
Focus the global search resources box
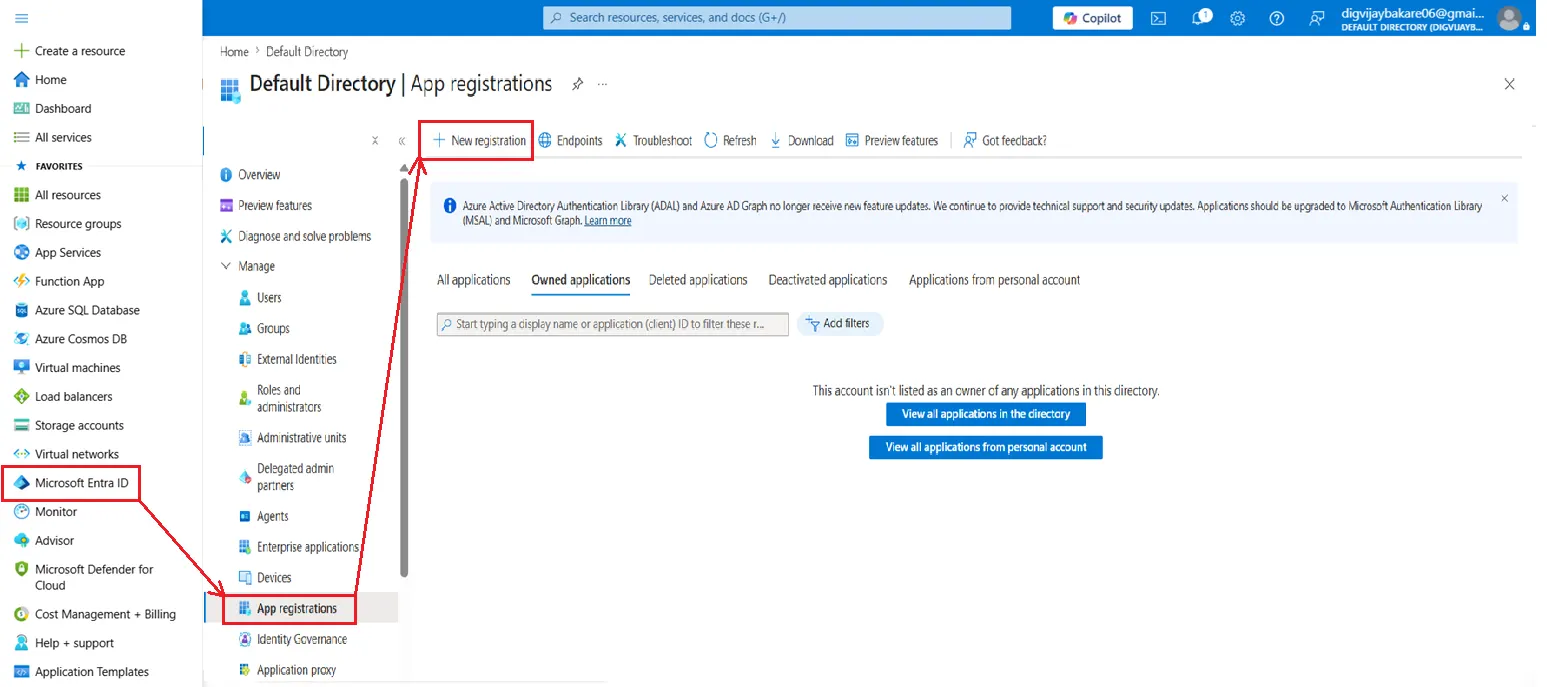(777, 18)
